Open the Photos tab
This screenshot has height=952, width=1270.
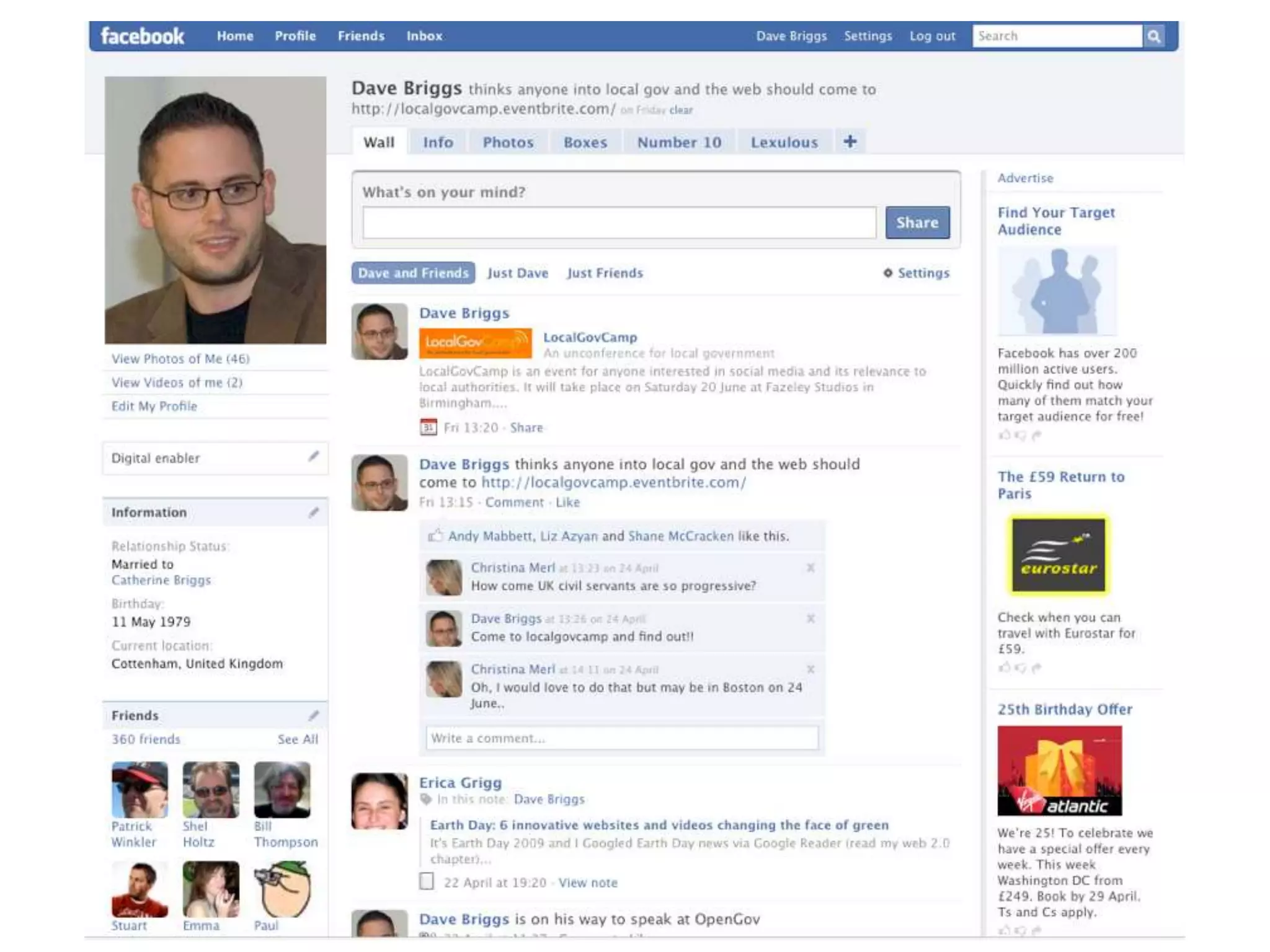tap(508, 143)
